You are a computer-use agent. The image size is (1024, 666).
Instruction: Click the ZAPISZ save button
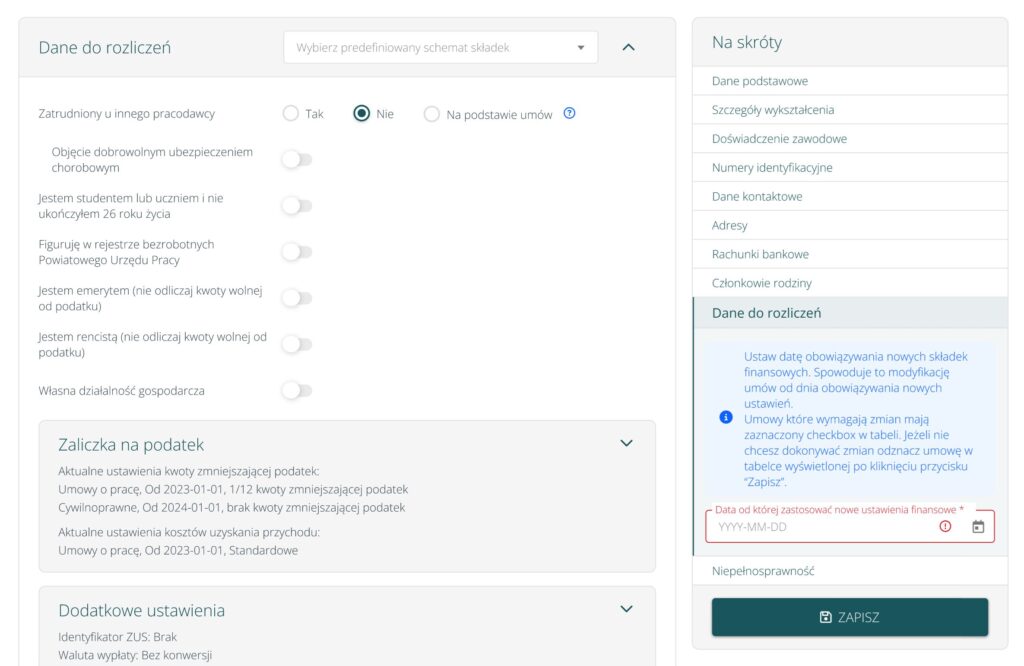849,617
